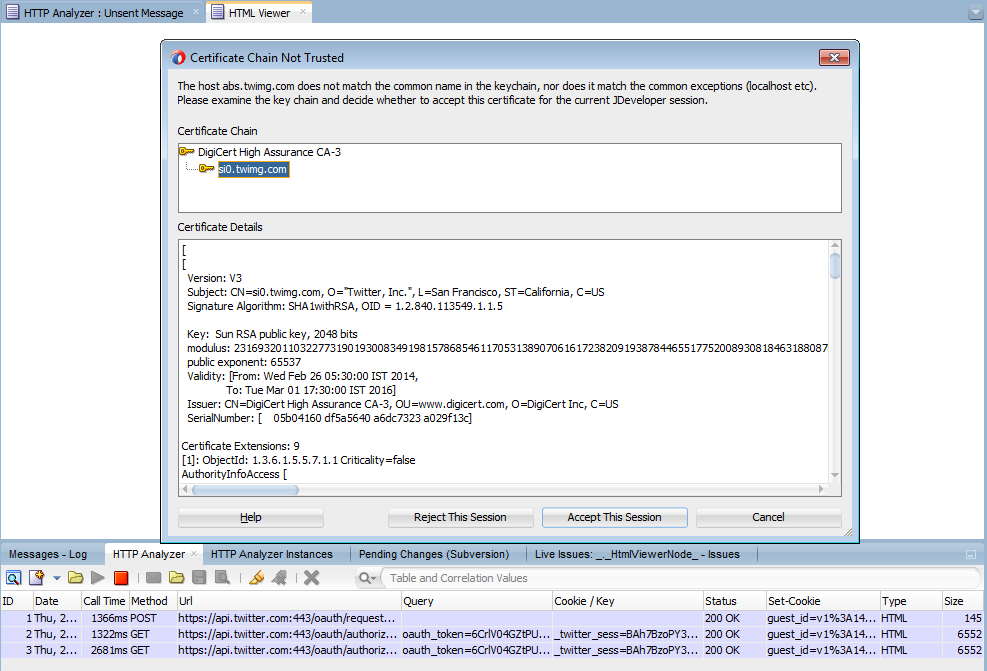Select DigiCert High Assurance CA-3 in certificate chain
Viewport: 987px width, 671px height.
pos(269,152)
